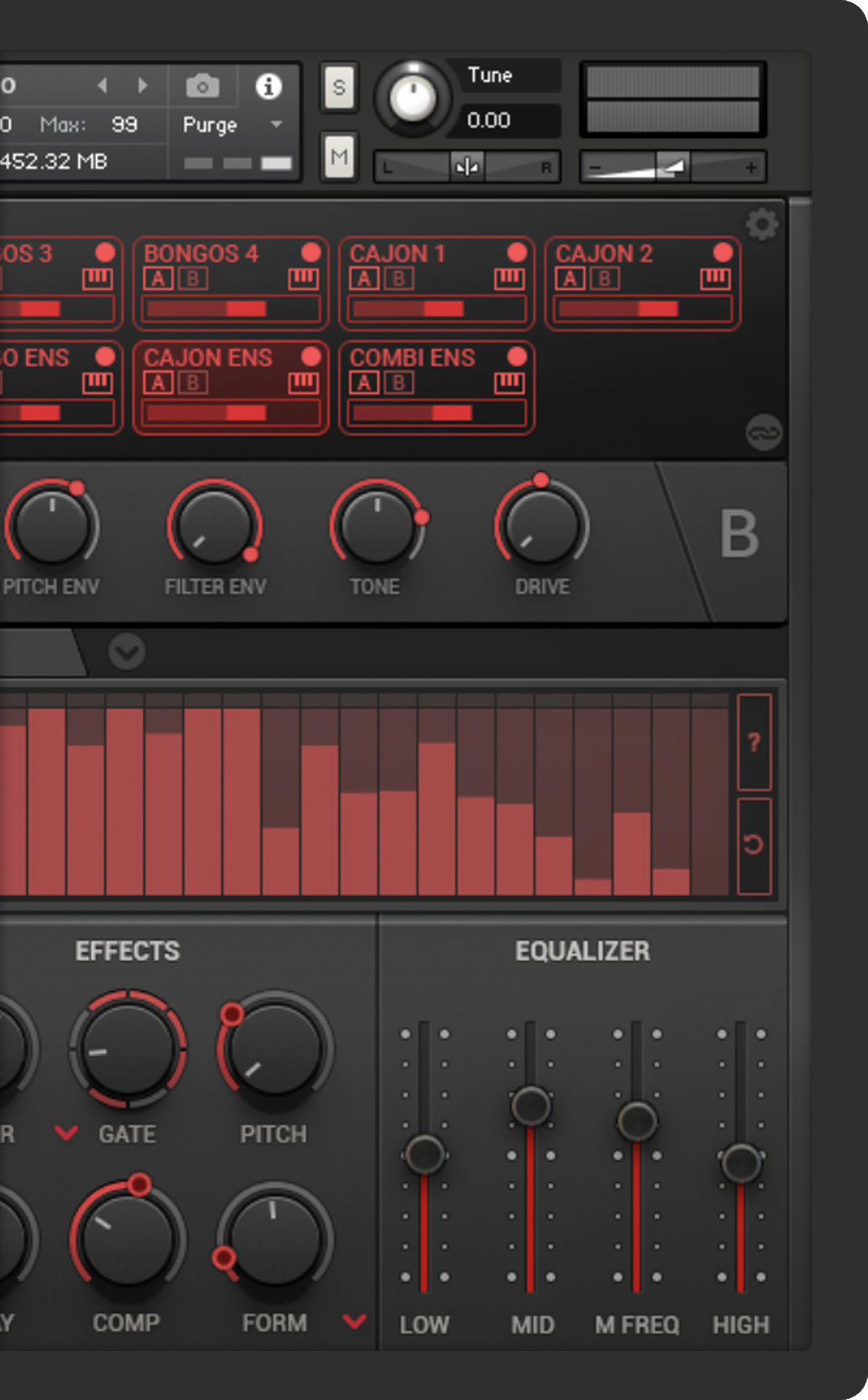868x1400 pixels.
Task: Click BONGOS 3 keyboard icon
Action: click(x=97, y=279)
